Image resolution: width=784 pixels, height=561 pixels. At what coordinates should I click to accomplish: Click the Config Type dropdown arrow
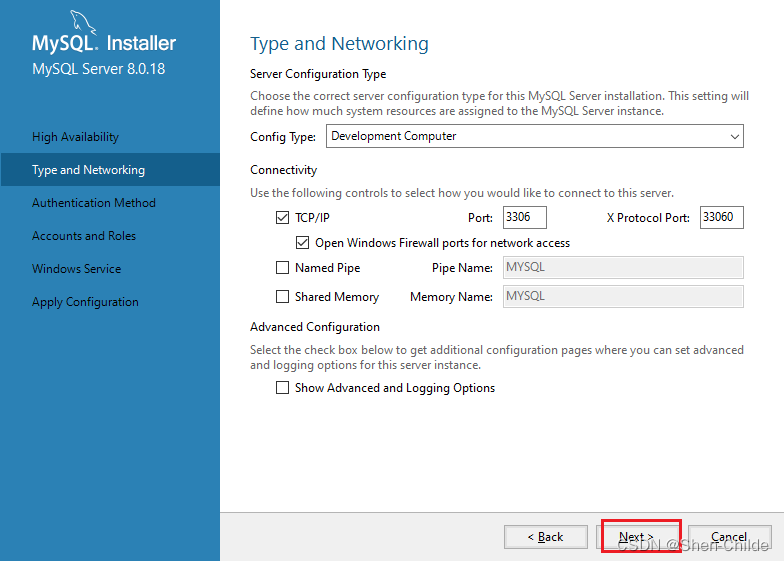click(734, 136)
